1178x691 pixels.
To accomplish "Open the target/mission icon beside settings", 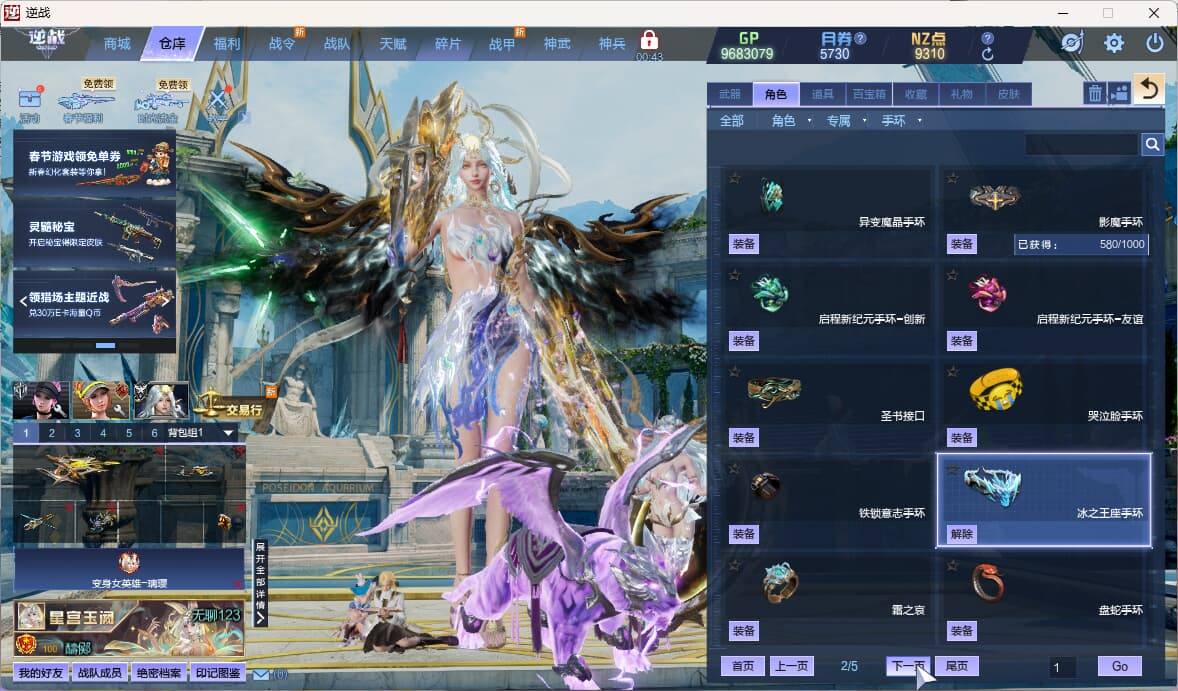I will tap(1072, 43).
